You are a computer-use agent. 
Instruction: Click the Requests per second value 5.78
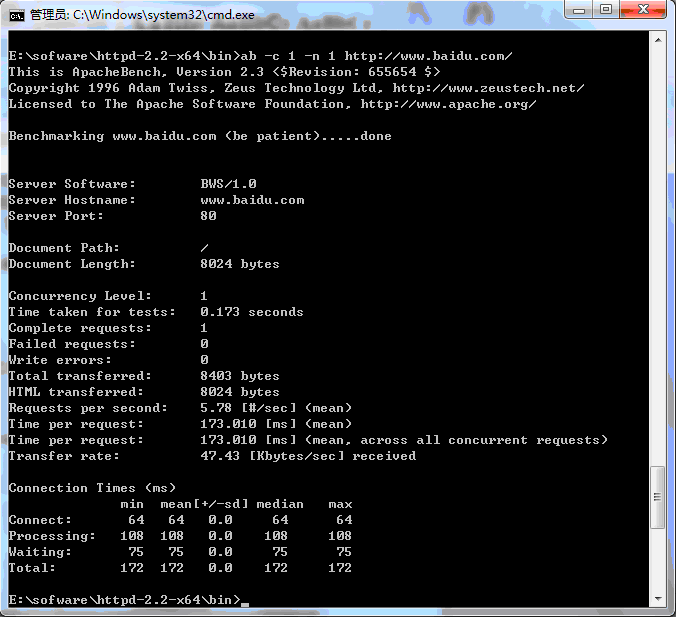point(216,408)
